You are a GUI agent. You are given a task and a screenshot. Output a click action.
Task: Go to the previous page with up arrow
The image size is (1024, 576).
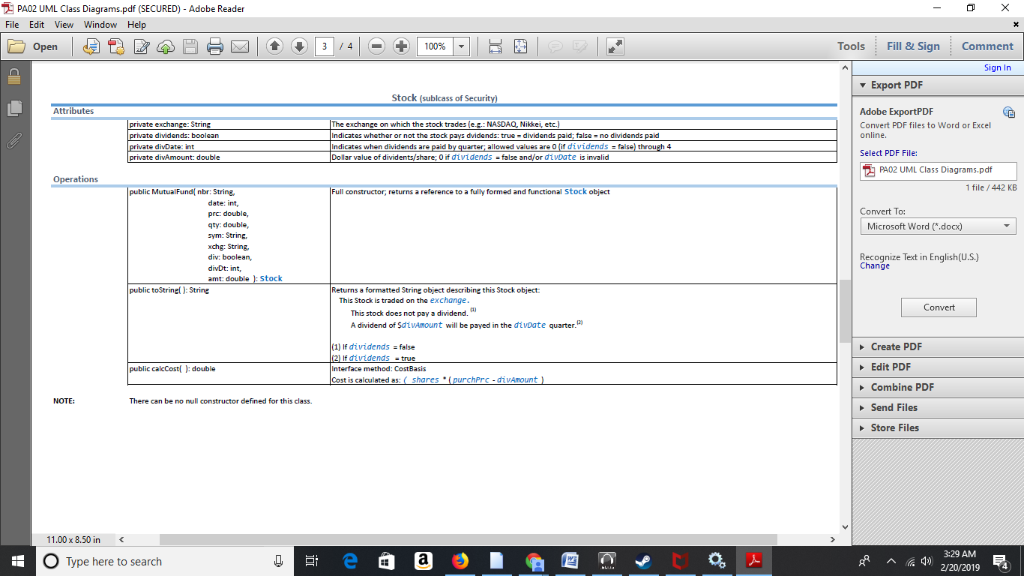point(275,46)
